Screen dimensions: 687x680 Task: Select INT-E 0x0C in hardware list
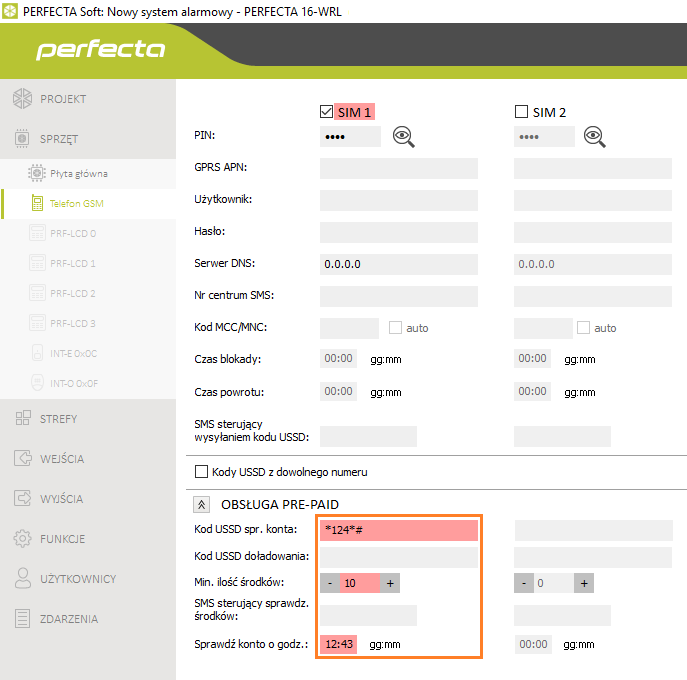88,353
